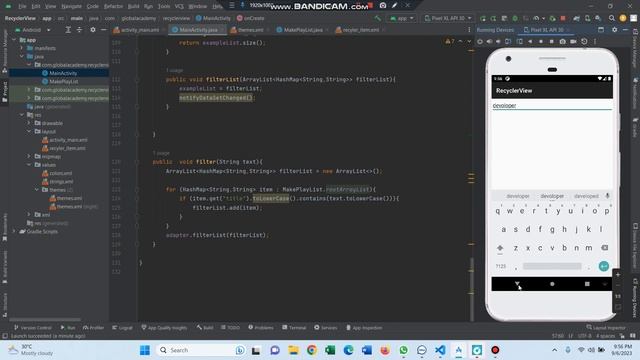Expand the manifests folder
The image size is (640, 360).
(22, 48)
